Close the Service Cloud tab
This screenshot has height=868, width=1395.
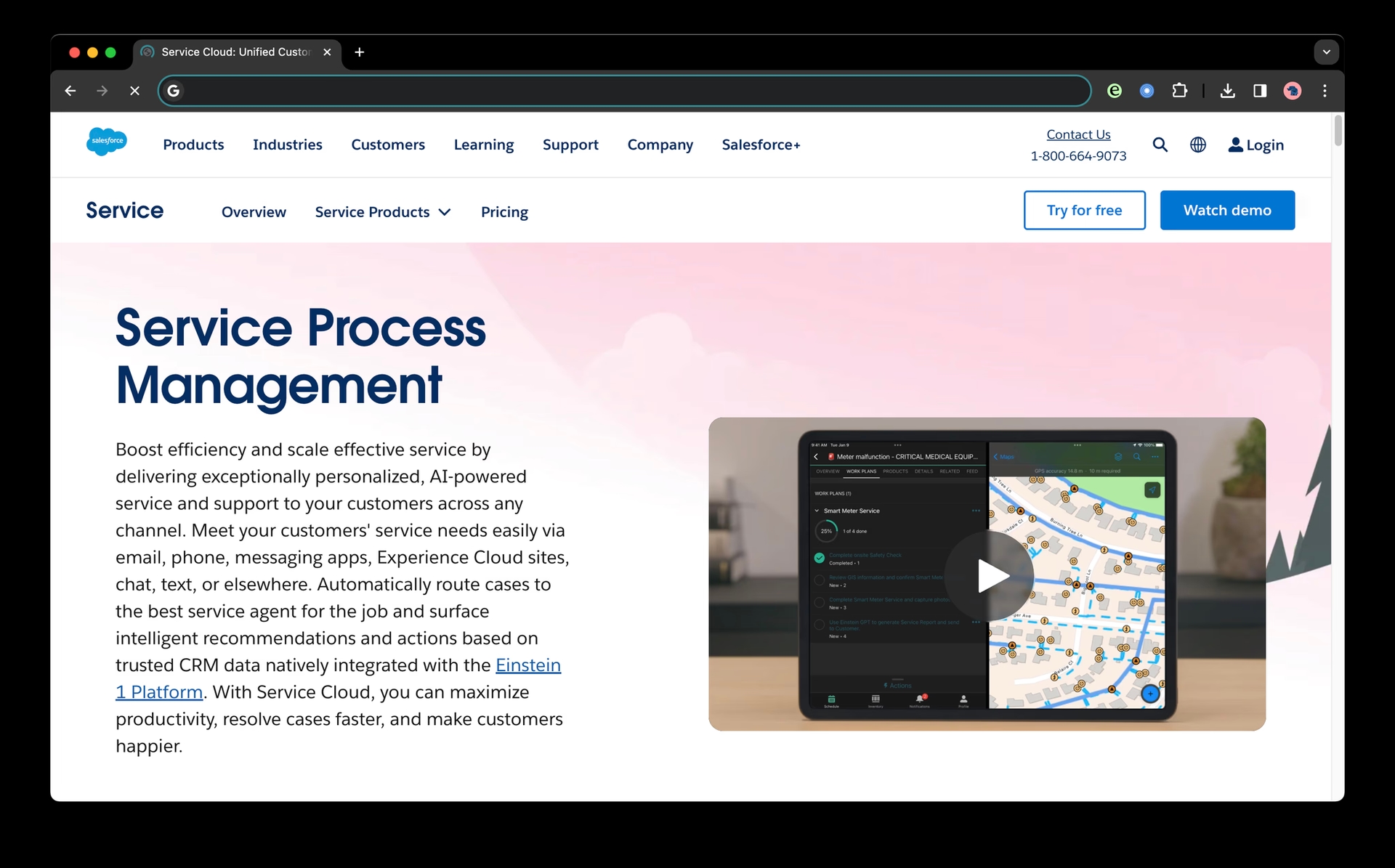coord(327,52)
